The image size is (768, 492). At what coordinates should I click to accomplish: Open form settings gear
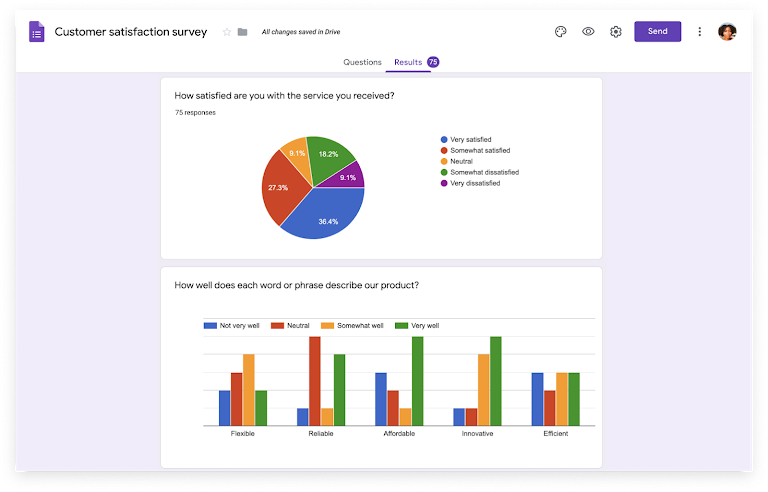(x=616, y=31)
